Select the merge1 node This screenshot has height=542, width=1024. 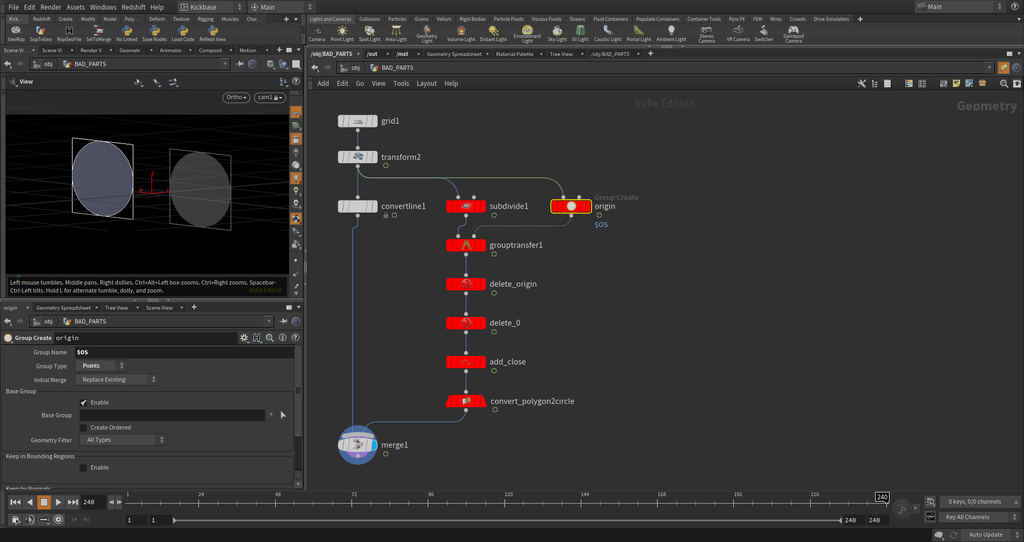358,445
